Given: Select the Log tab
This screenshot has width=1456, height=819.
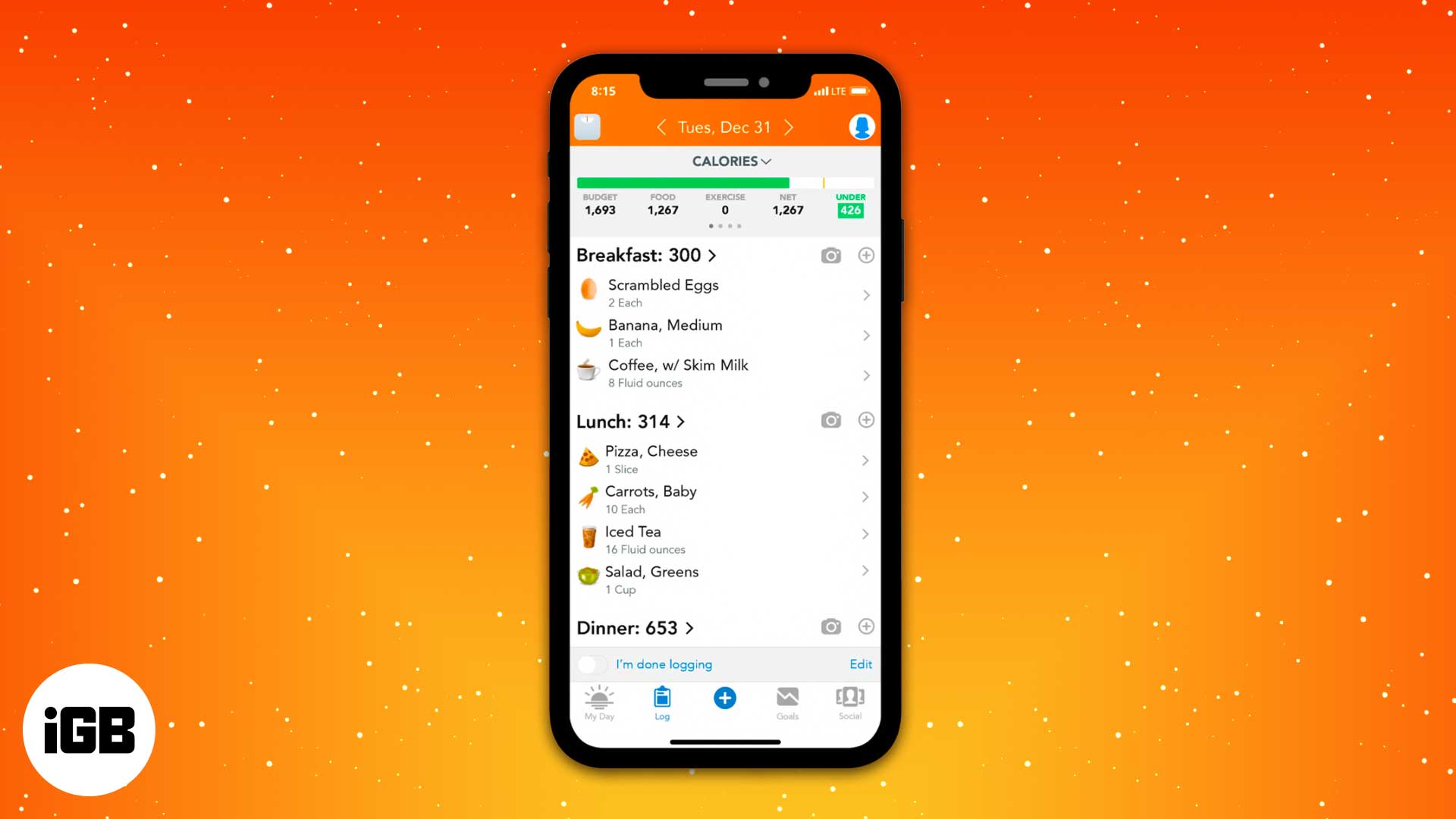Looking at the screenshot, I should click(661, 703).
